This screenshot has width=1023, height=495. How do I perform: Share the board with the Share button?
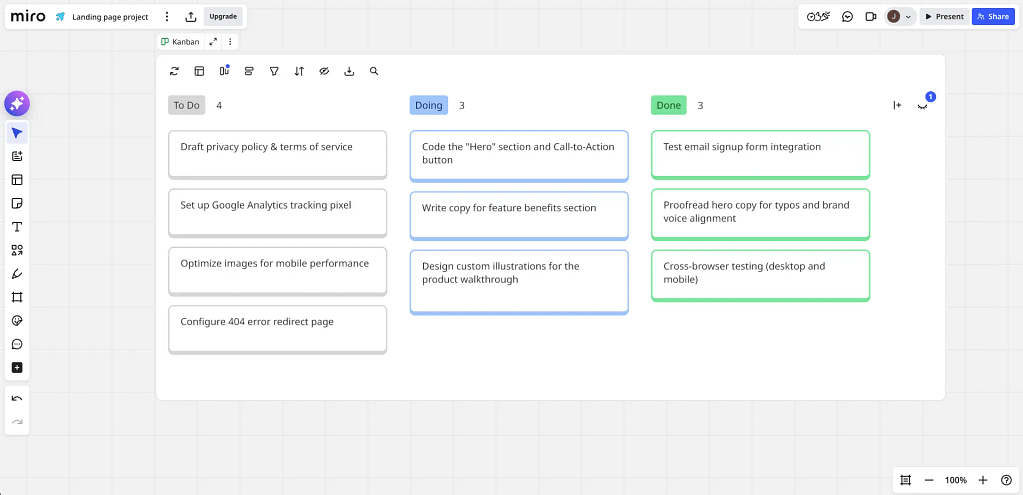[x=993, y=16]
